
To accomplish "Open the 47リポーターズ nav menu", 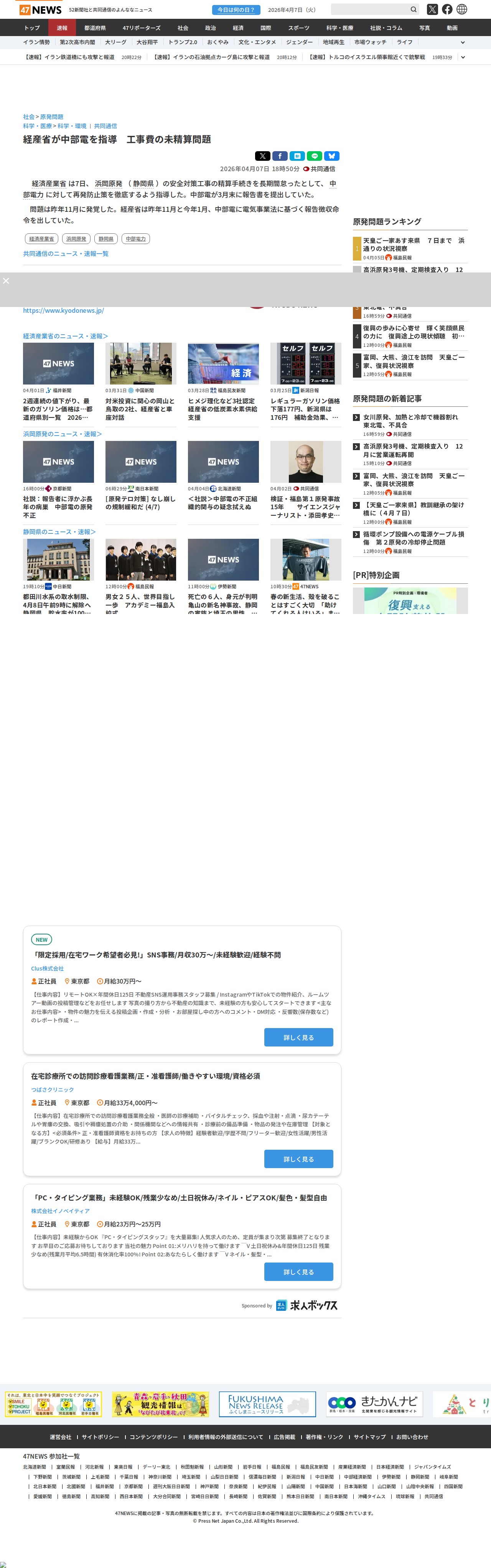I will tap(141, 28).
